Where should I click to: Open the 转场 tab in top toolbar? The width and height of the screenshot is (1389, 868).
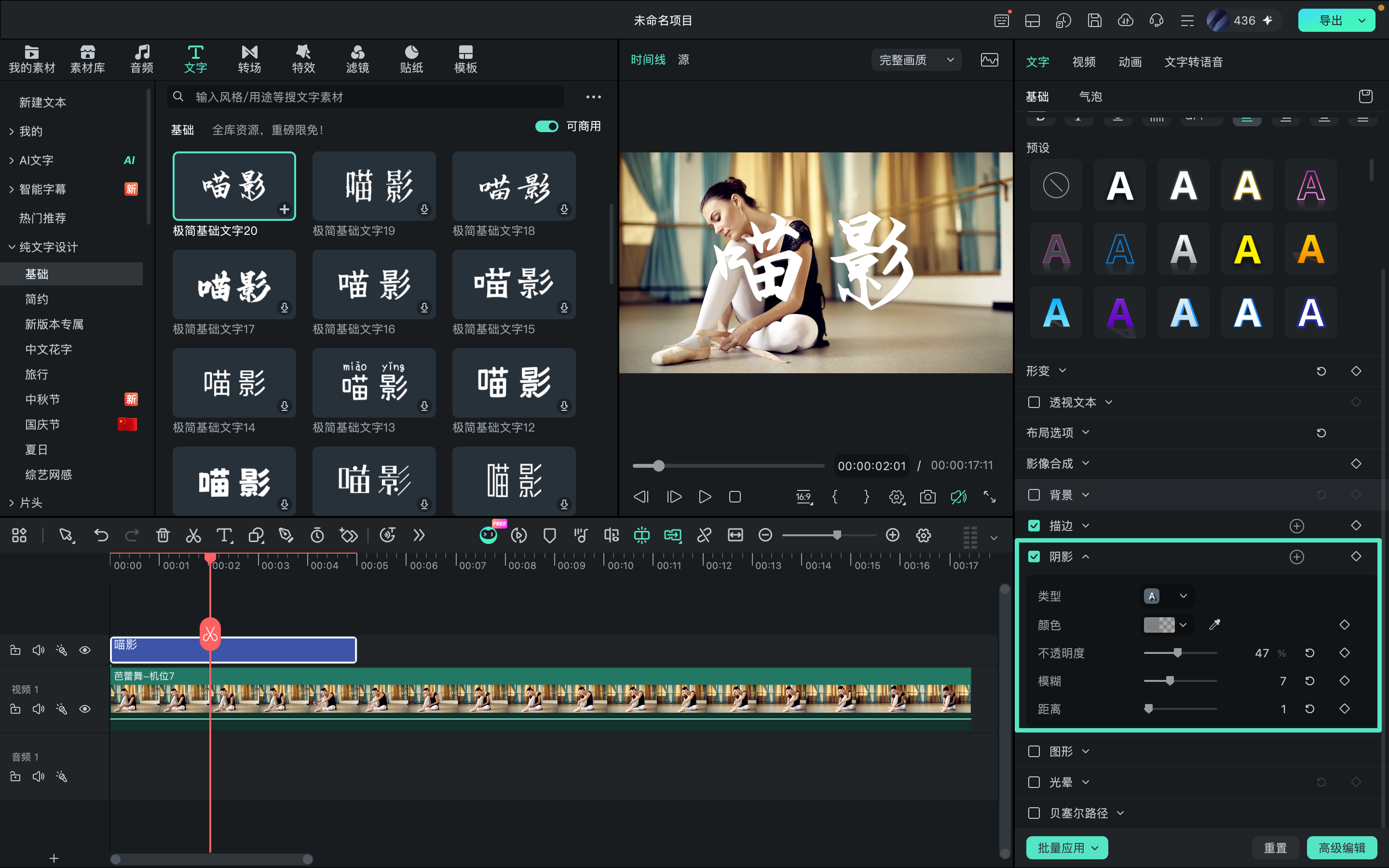coord(249,59)
